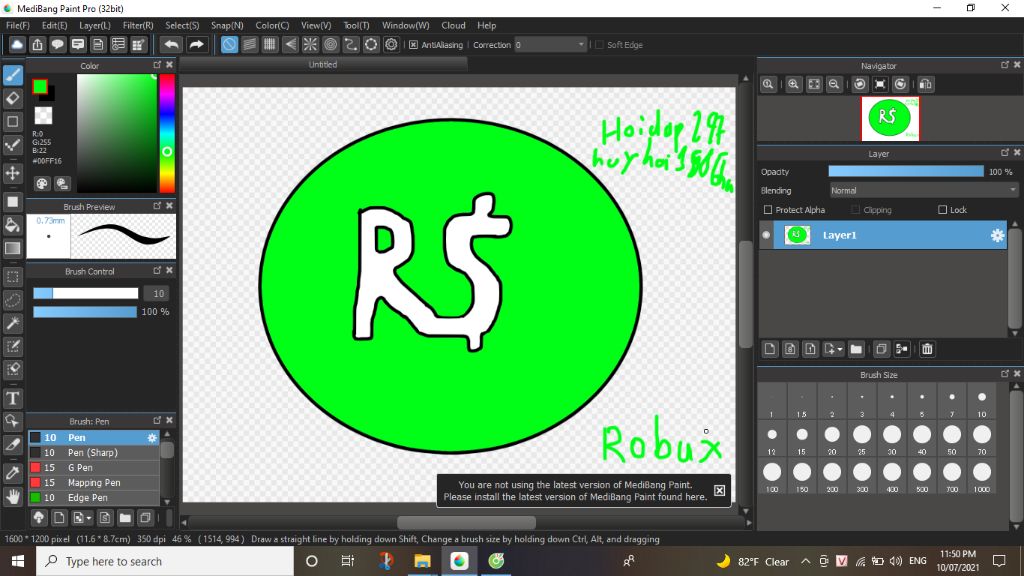Add new folder in Layer panel
Screen dimensions: 1024x576
point(856,349)
